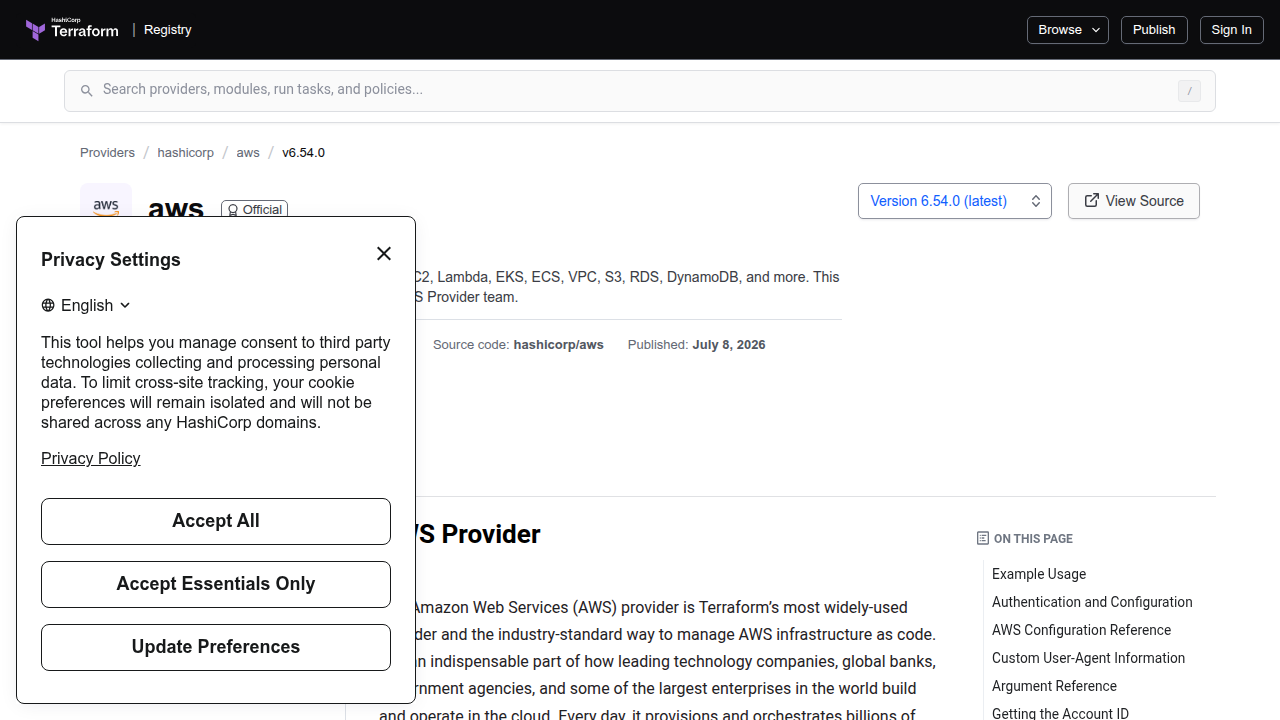This screenshot has width=1280, height=720.
Task: Jump to Custom User-Agent Information section
Action: 1088,658
